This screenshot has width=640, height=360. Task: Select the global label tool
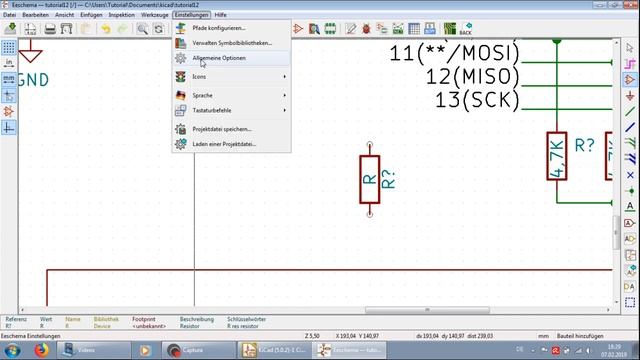(x=630, y=223)
